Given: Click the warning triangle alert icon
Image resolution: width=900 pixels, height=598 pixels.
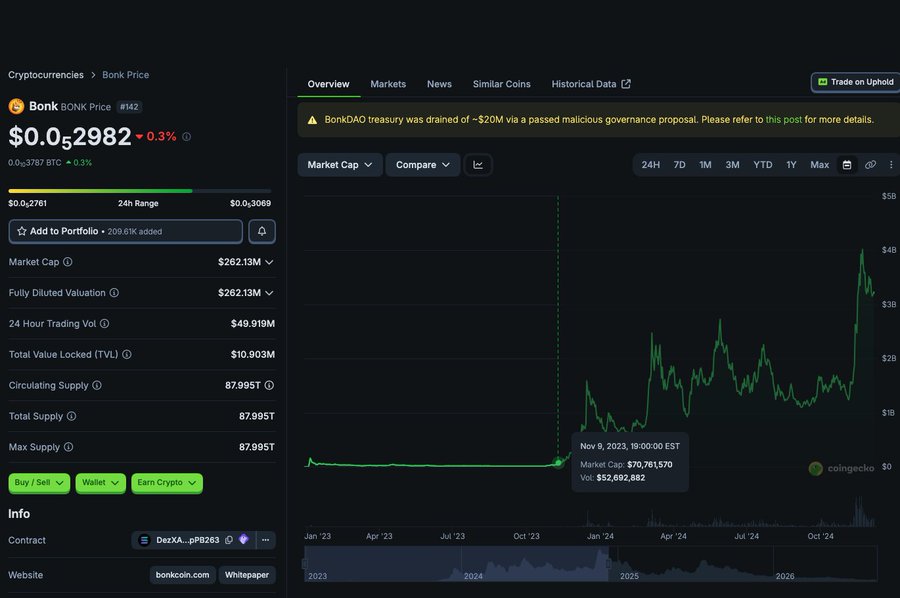Looking at the screenshot, I should tap(312, 120).
